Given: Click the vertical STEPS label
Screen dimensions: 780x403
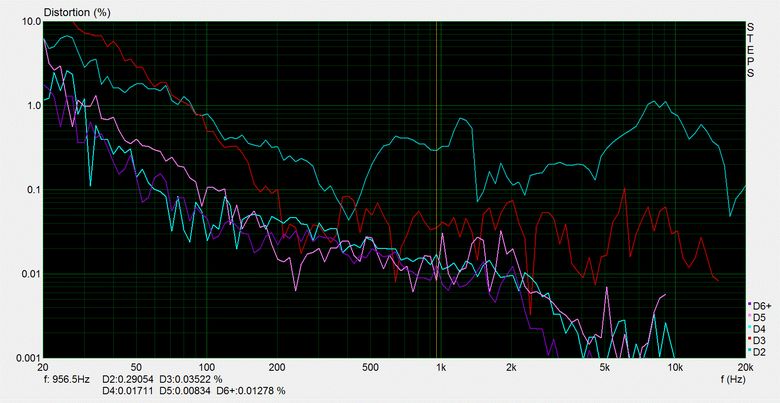Looking at the screenshot, I should point(750,49).
